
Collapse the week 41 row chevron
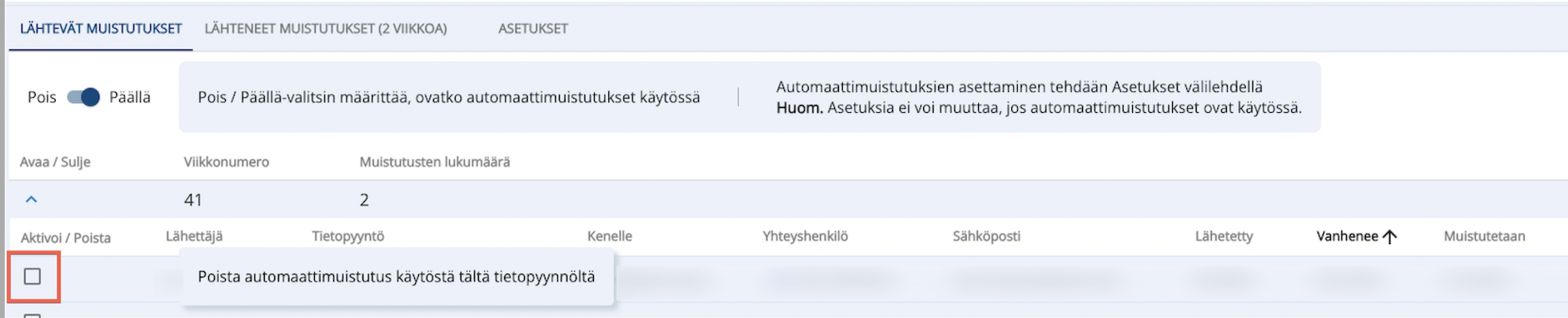click(32, 200)
